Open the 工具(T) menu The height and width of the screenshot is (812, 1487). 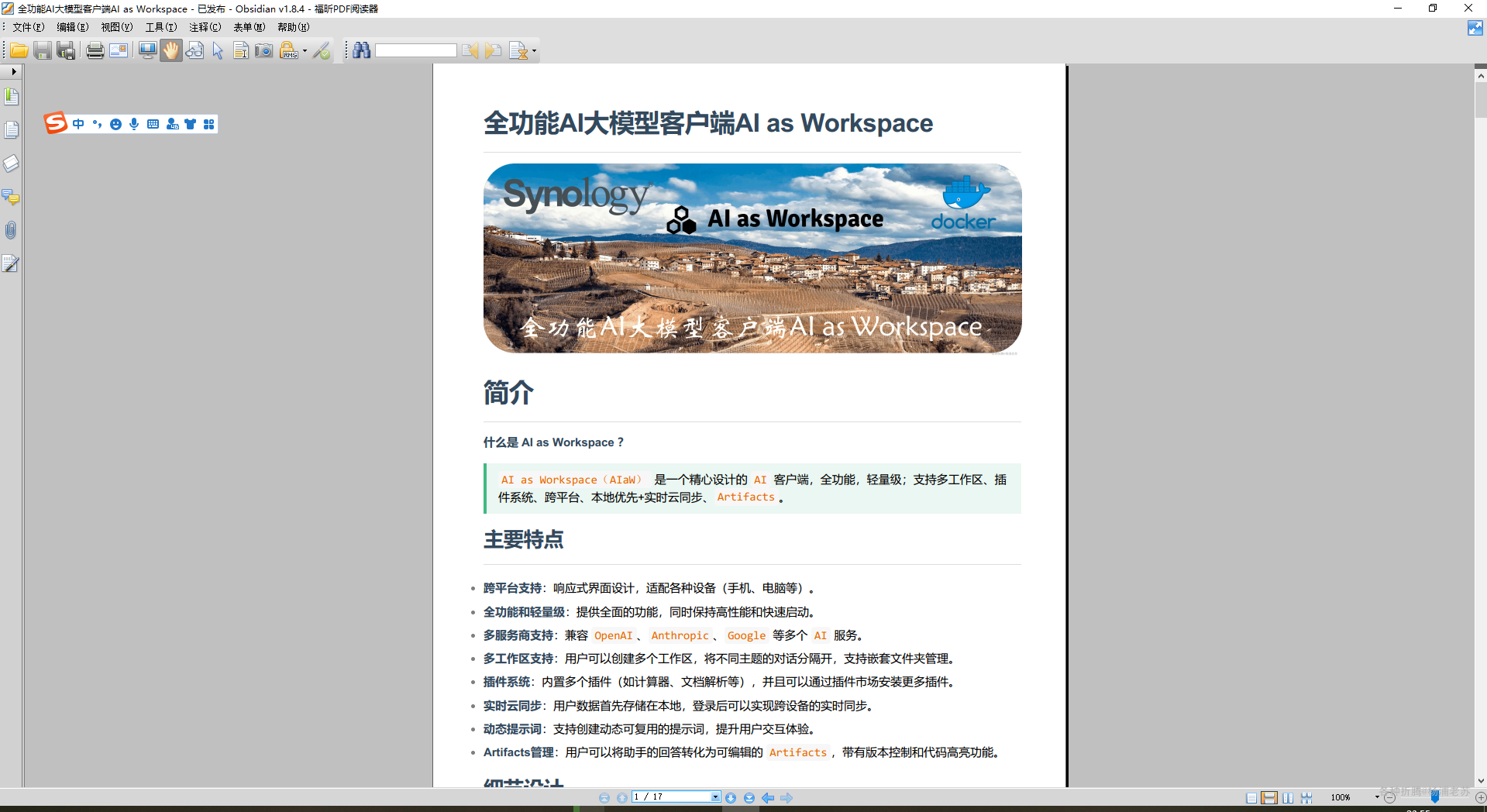coord(161,27)
